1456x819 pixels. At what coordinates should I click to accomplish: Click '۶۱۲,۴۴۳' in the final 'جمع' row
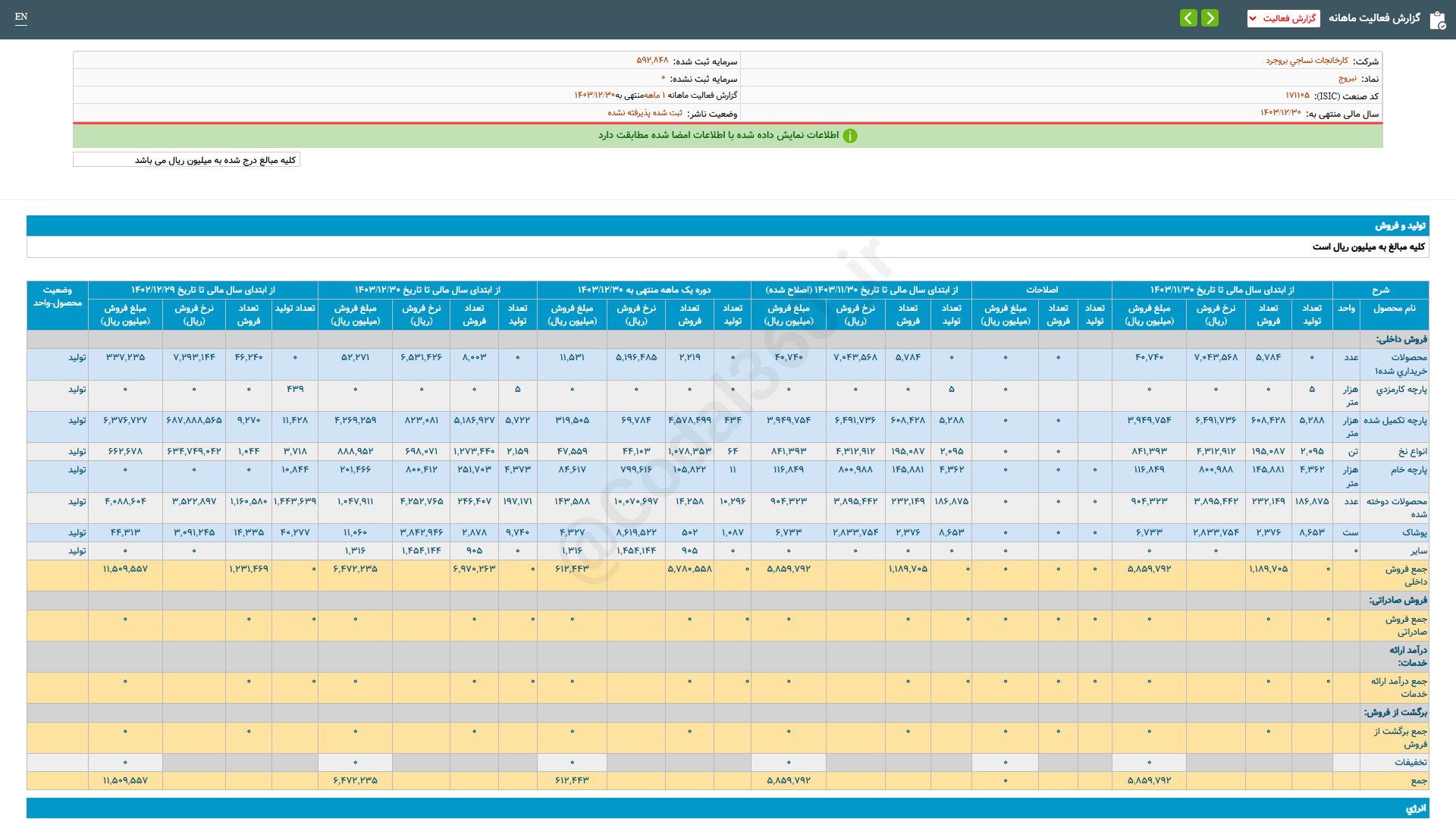[573, 780]
